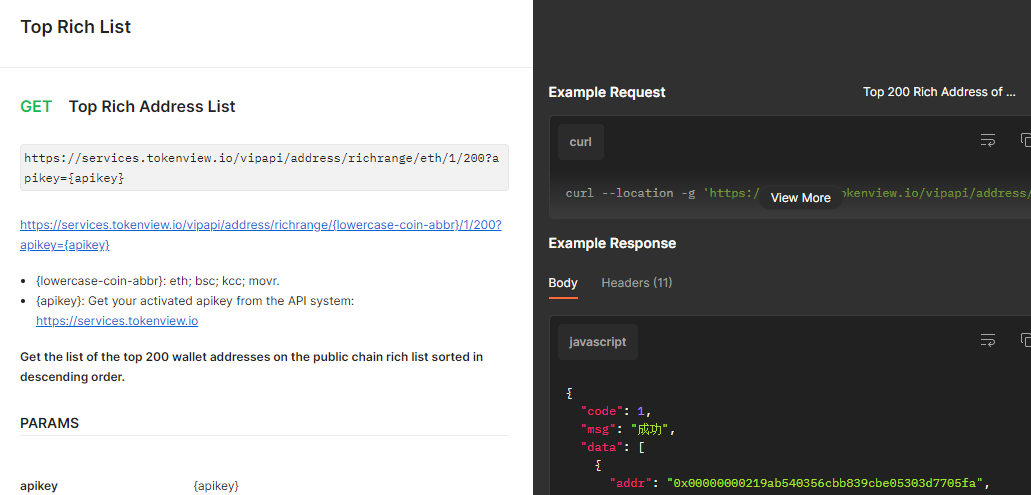Click the {apikey} parameter value in PARAMS

[216, 486]
